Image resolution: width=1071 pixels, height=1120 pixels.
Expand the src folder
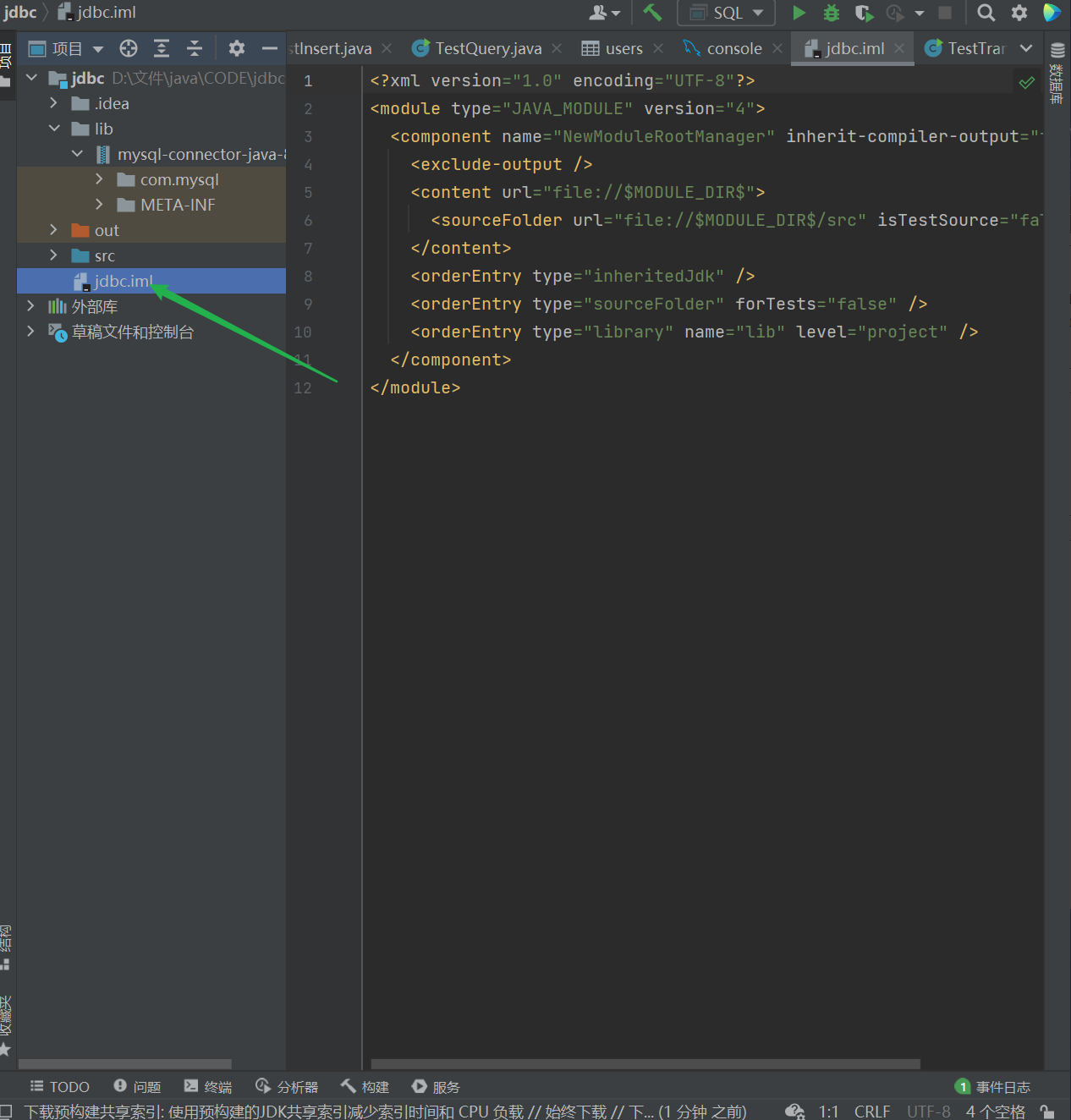click(54, 255)
